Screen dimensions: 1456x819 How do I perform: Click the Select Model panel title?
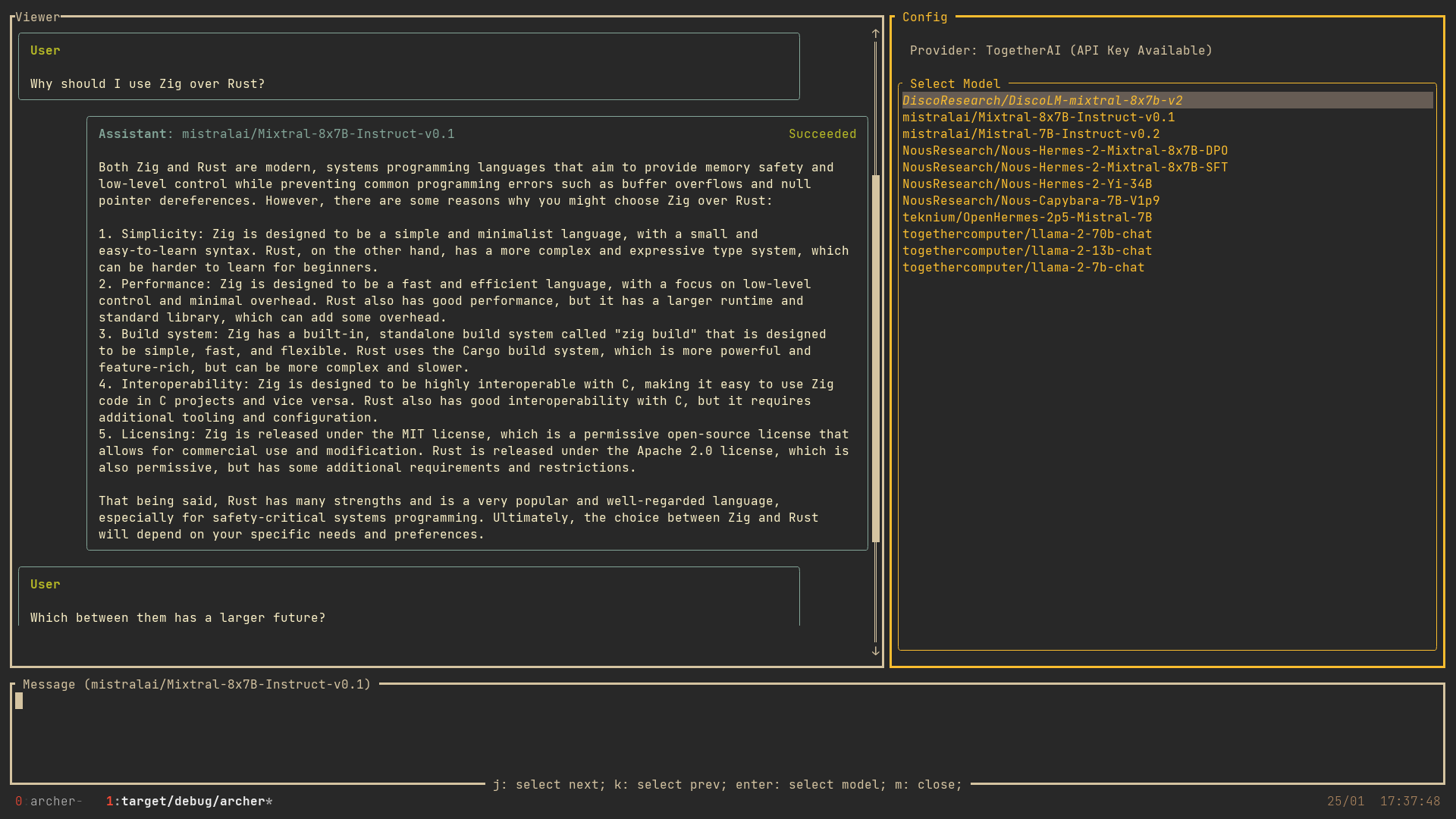(955, 83)
